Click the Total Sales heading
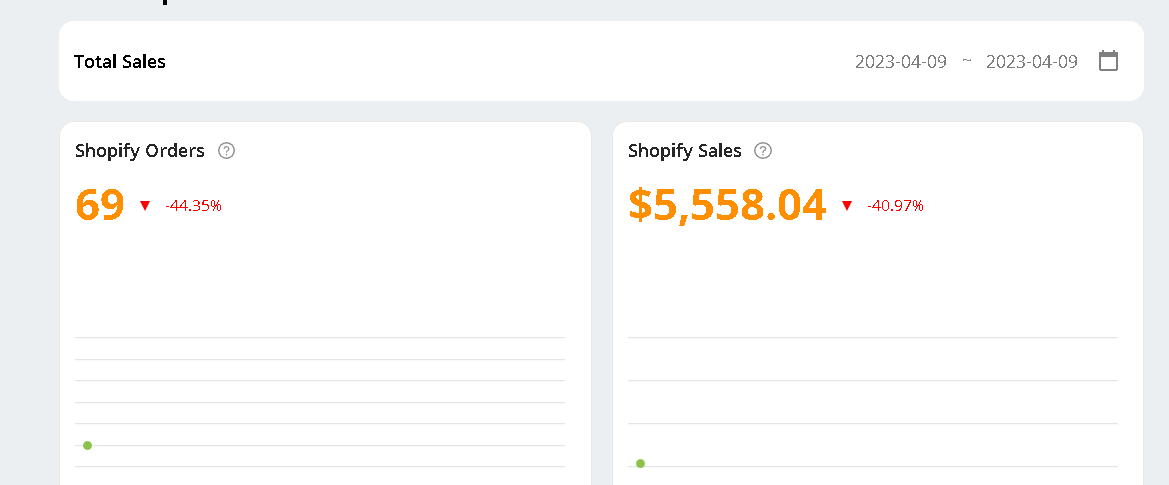This screenshot has width=1169, height=485. point(120,62)
